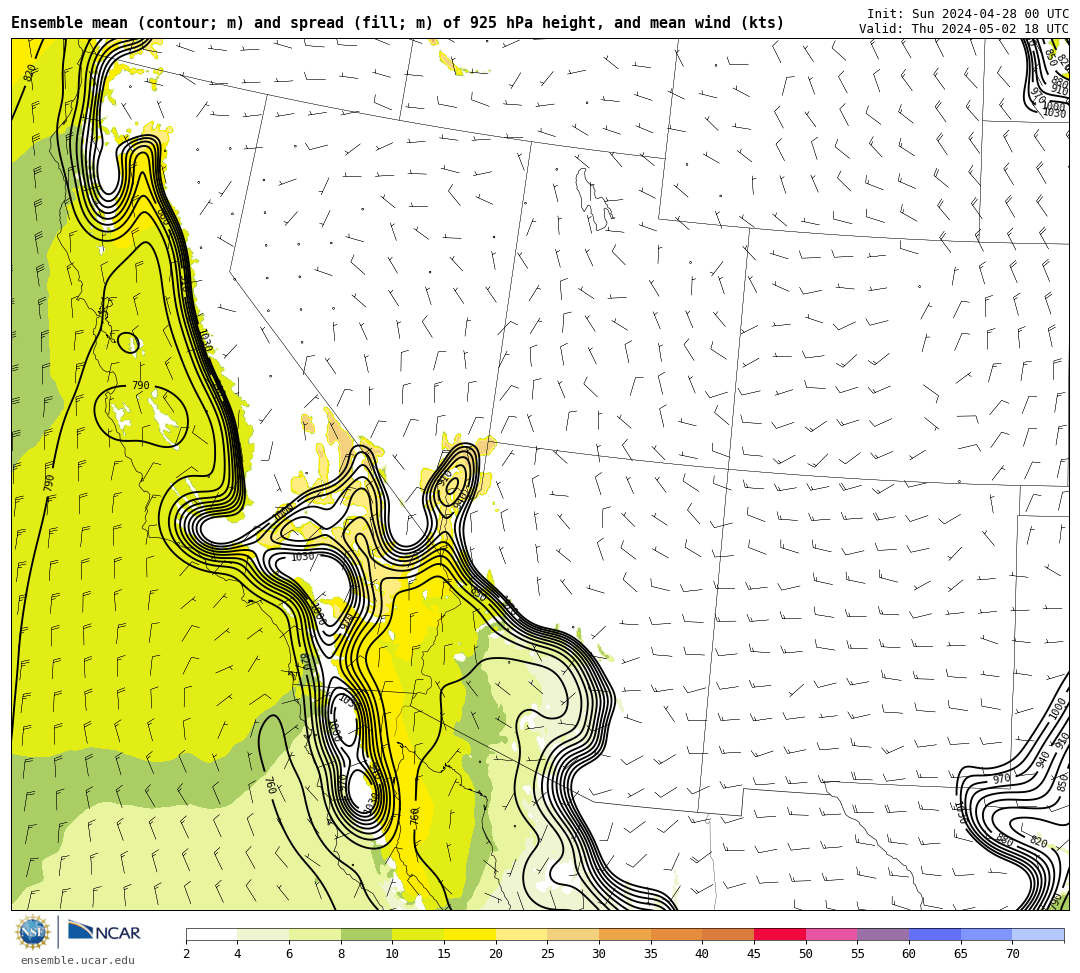Screen dimensions: 1080x973
Task: Click the NCAR logo
Action: pyautogui.click(x=105, y=932)
